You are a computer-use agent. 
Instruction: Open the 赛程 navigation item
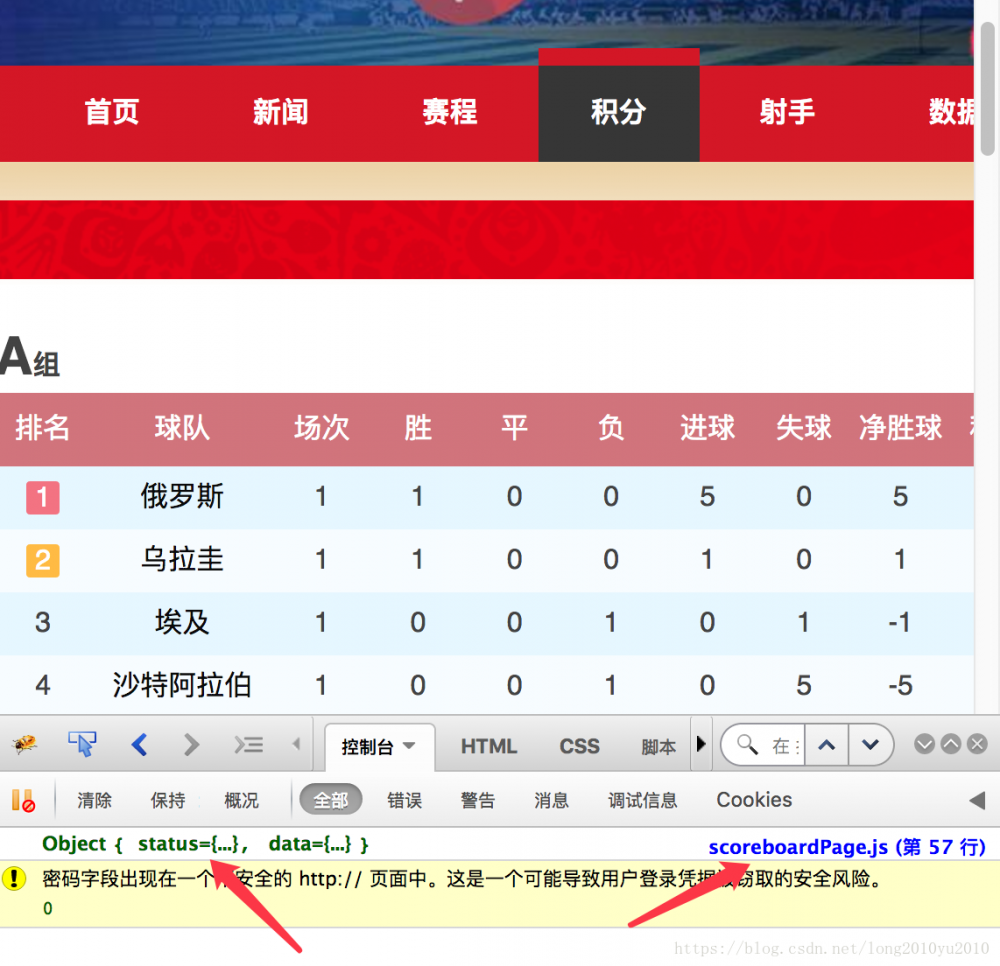click(x=450, y=112)
